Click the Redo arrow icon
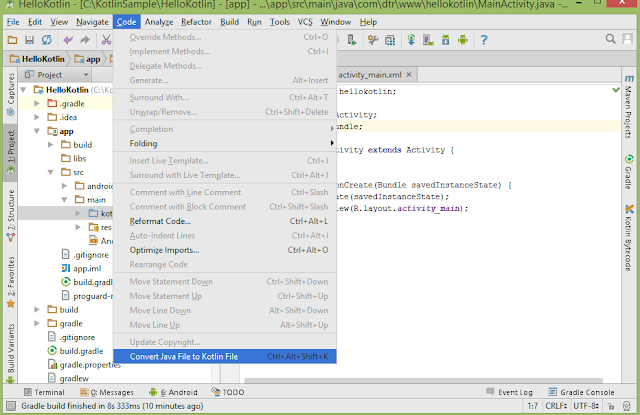The image size is (640, 415). 84,40
